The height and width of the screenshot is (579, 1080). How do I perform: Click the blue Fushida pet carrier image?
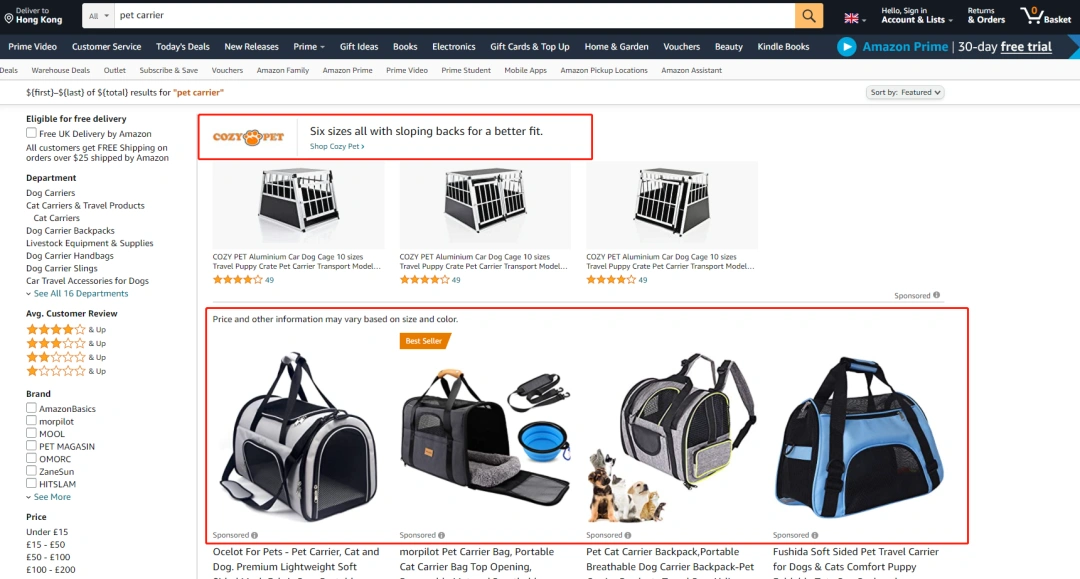point(859,436)
